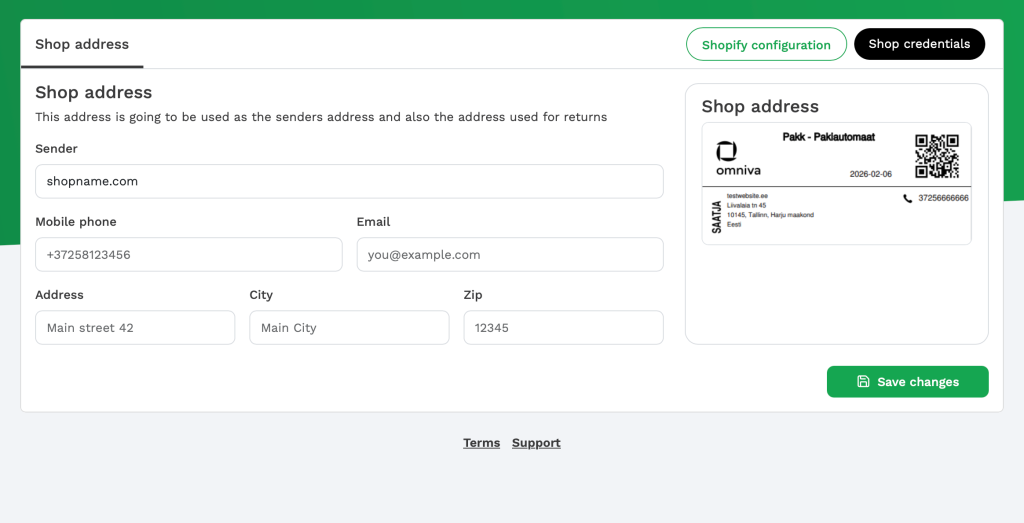Focus the City input field
This screenshot has width=1024, height=523.
(x=349, y=327)
